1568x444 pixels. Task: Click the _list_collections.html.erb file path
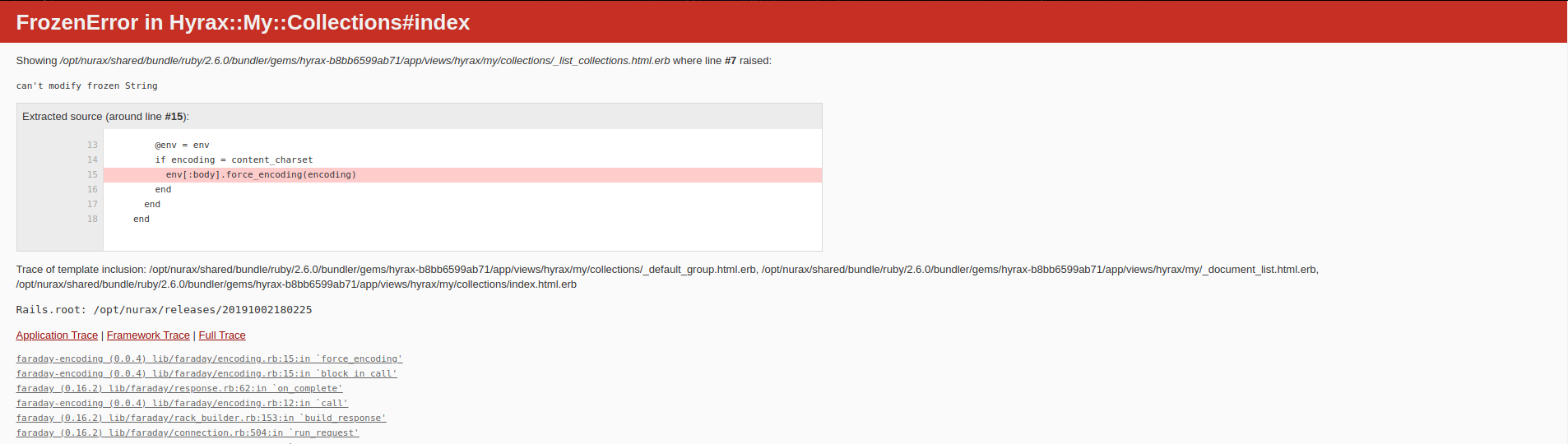[x=365, y=61]
